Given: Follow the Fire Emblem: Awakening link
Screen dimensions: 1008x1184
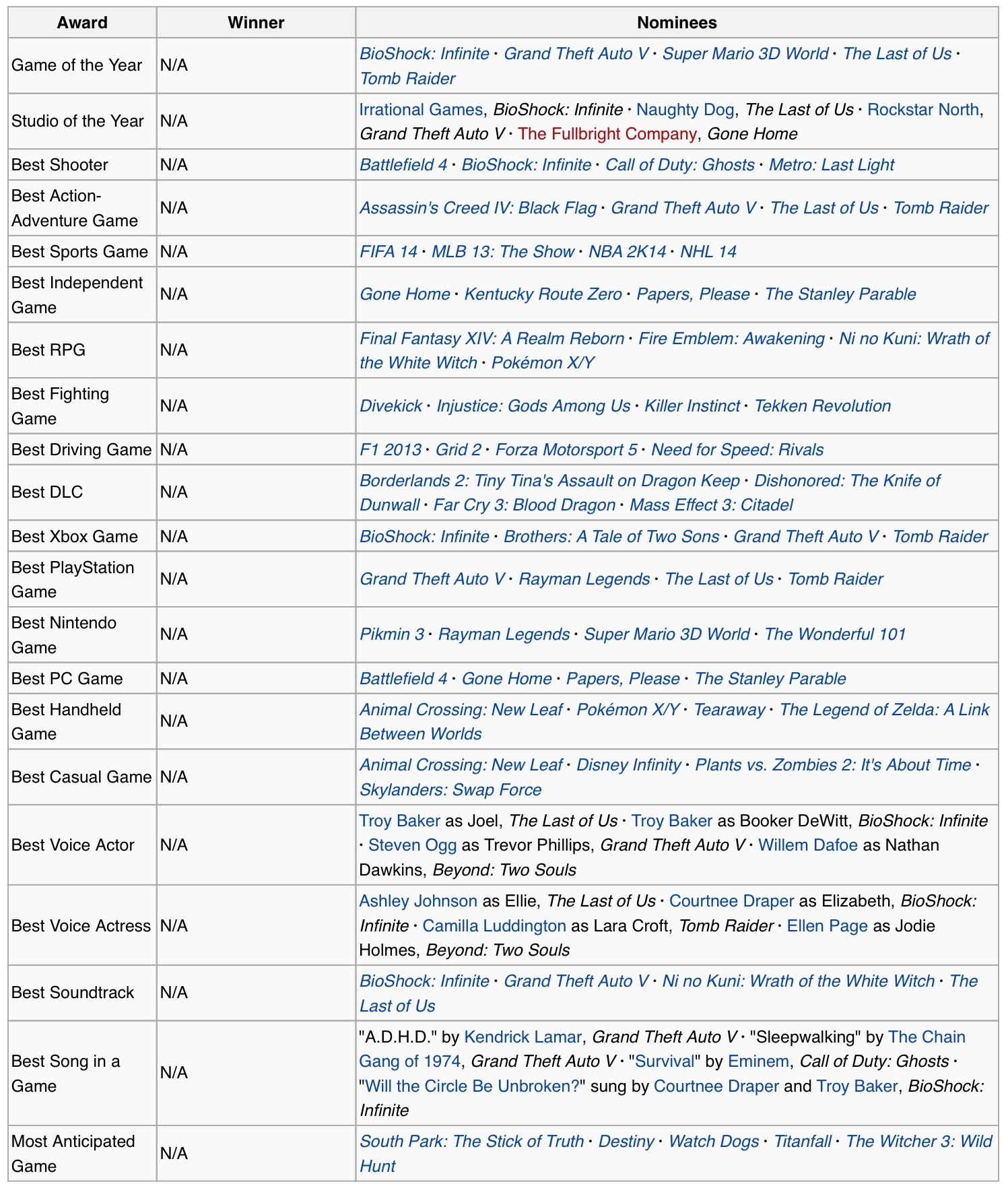Looking at the screenshot, I should 731,339.
